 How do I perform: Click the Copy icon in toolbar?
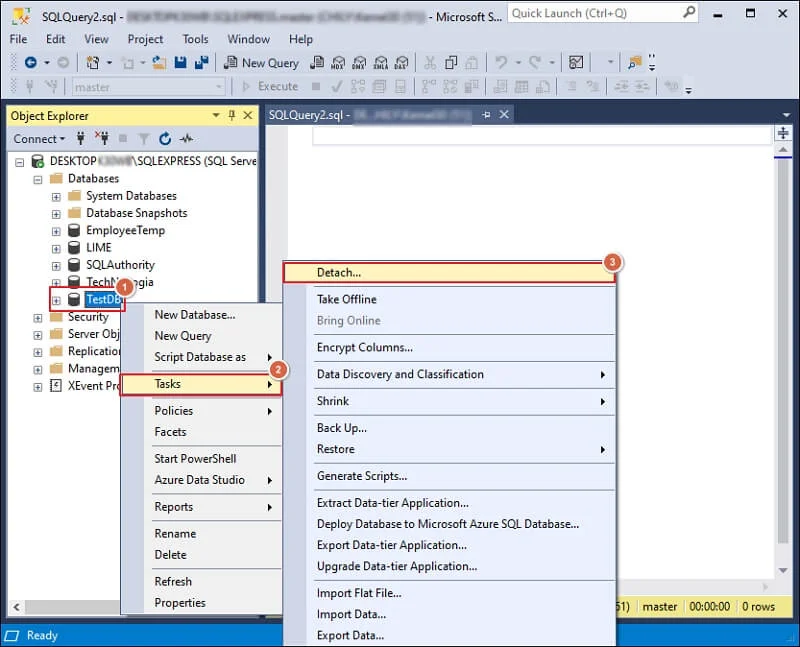click(x=451, y=63)
